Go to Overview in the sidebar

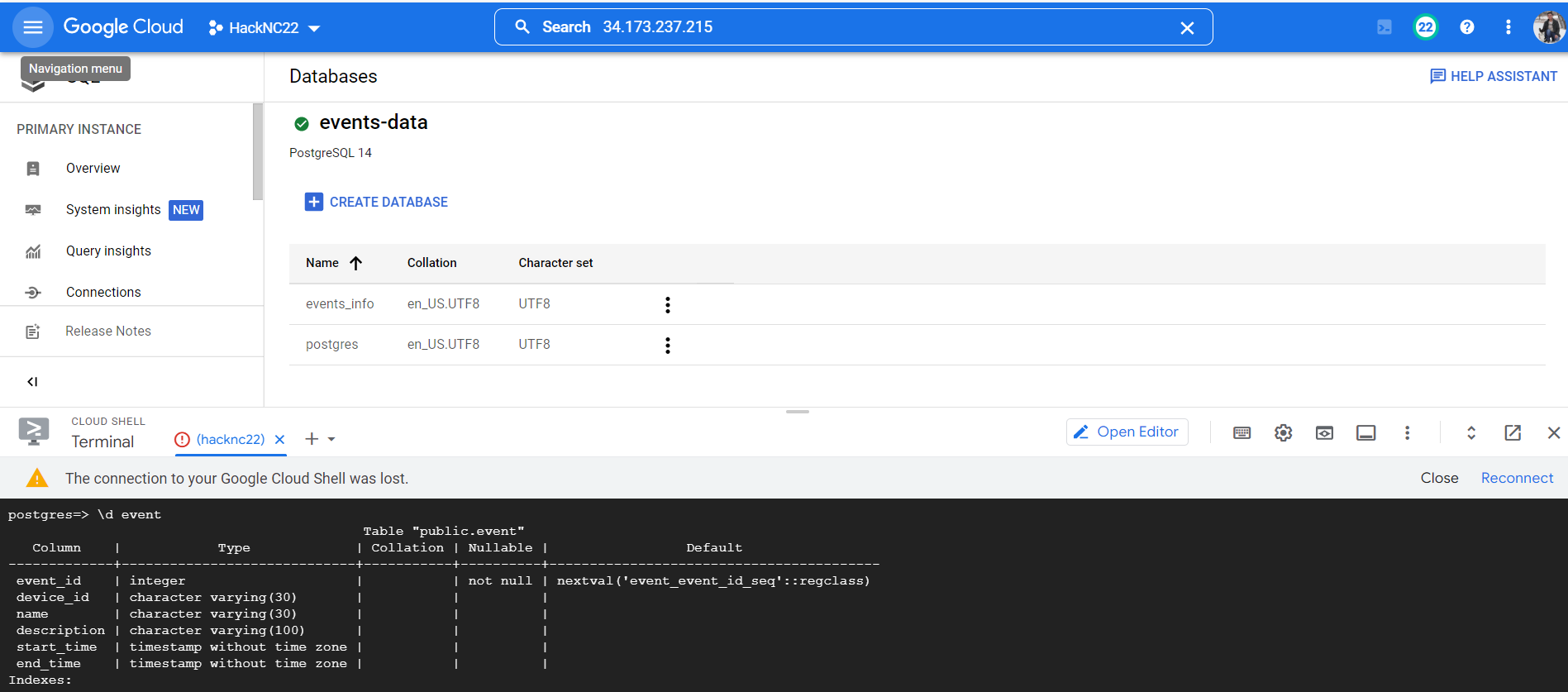coord(93,168)
